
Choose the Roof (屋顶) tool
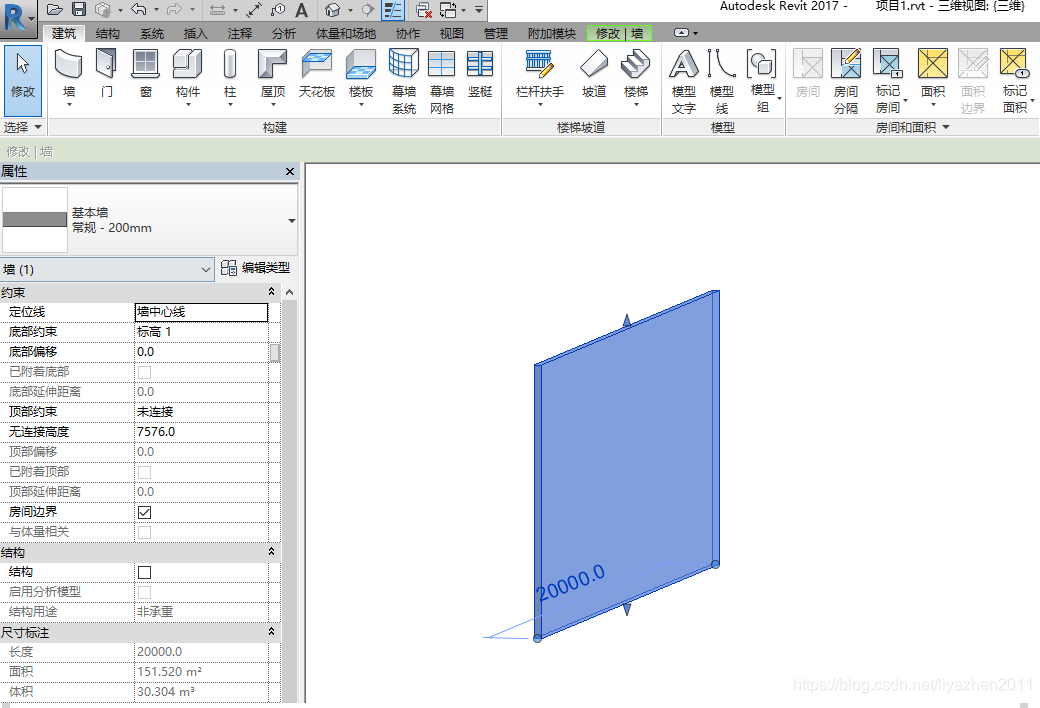272,66
